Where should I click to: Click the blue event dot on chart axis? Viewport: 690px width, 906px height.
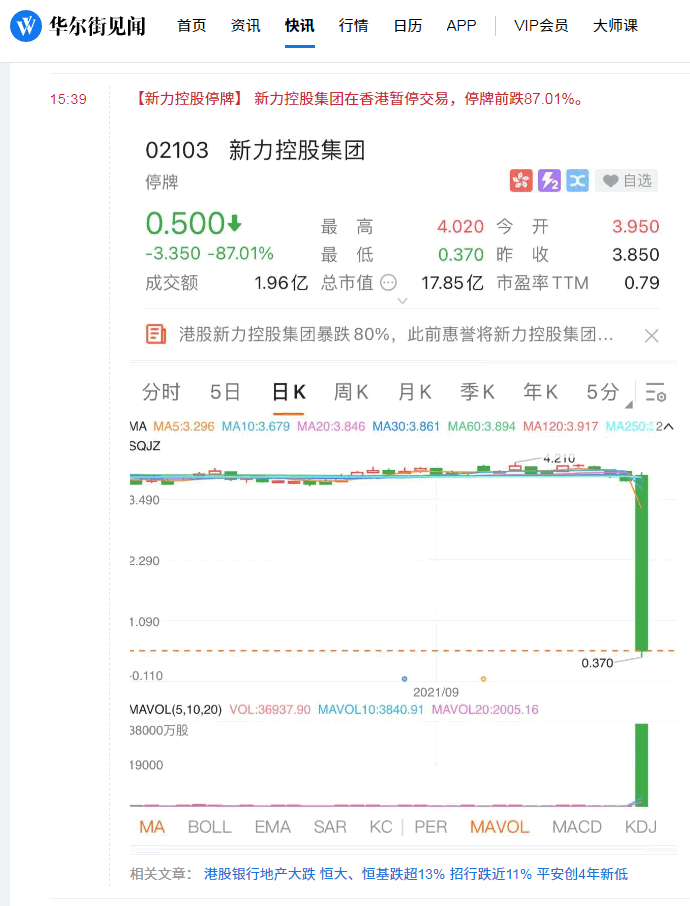coord(405,679)
